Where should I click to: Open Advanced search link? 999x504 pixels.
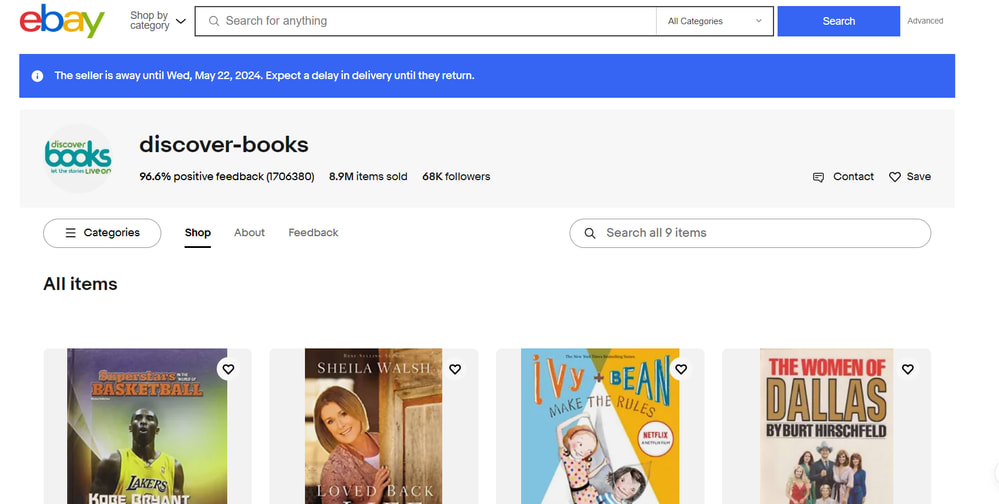925,21
